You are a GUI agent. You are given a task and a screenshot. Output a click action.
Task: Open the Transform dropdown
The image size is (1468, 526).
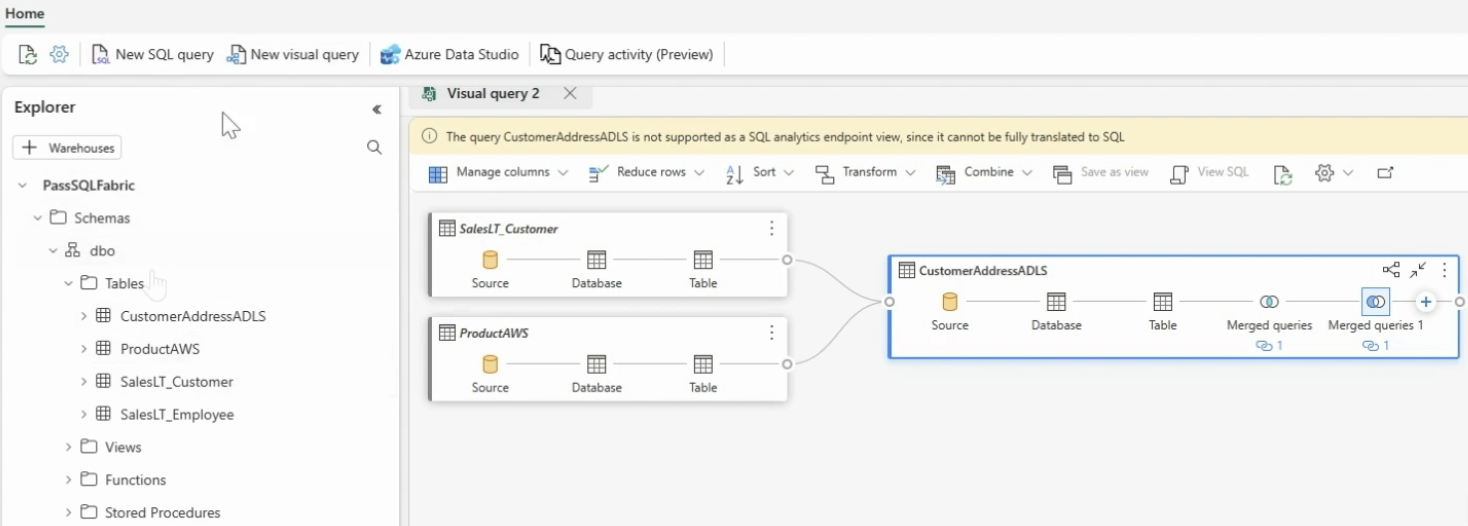tap(865, 173)
